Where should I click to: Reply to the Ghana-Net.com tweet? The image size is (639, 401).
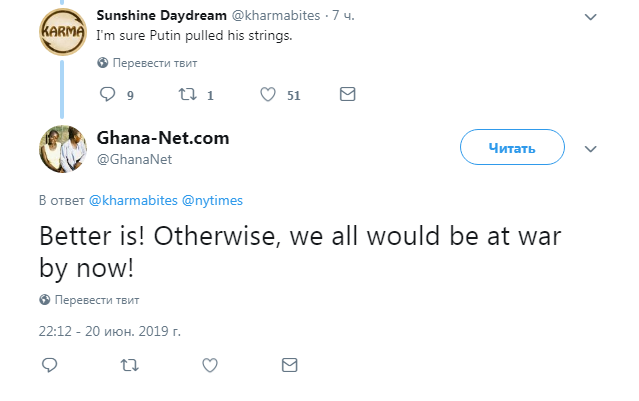(49, 365)
